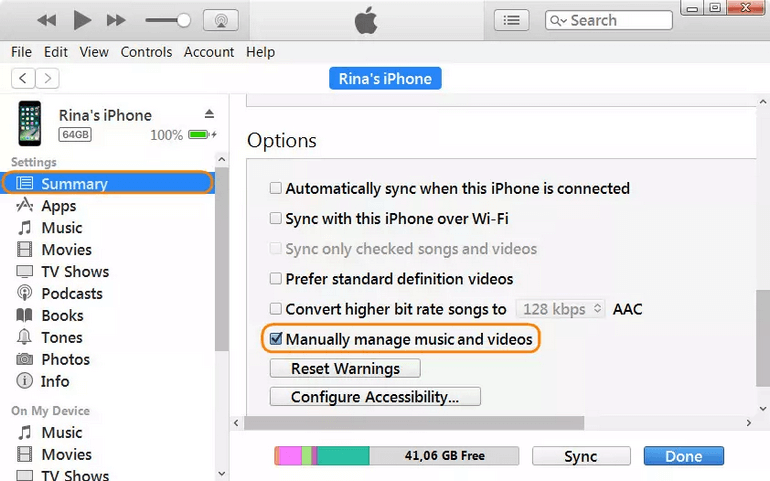Click the search magnifier dropdown icon
The height and width of the screenshot is (481, 770).
(558, 20)
